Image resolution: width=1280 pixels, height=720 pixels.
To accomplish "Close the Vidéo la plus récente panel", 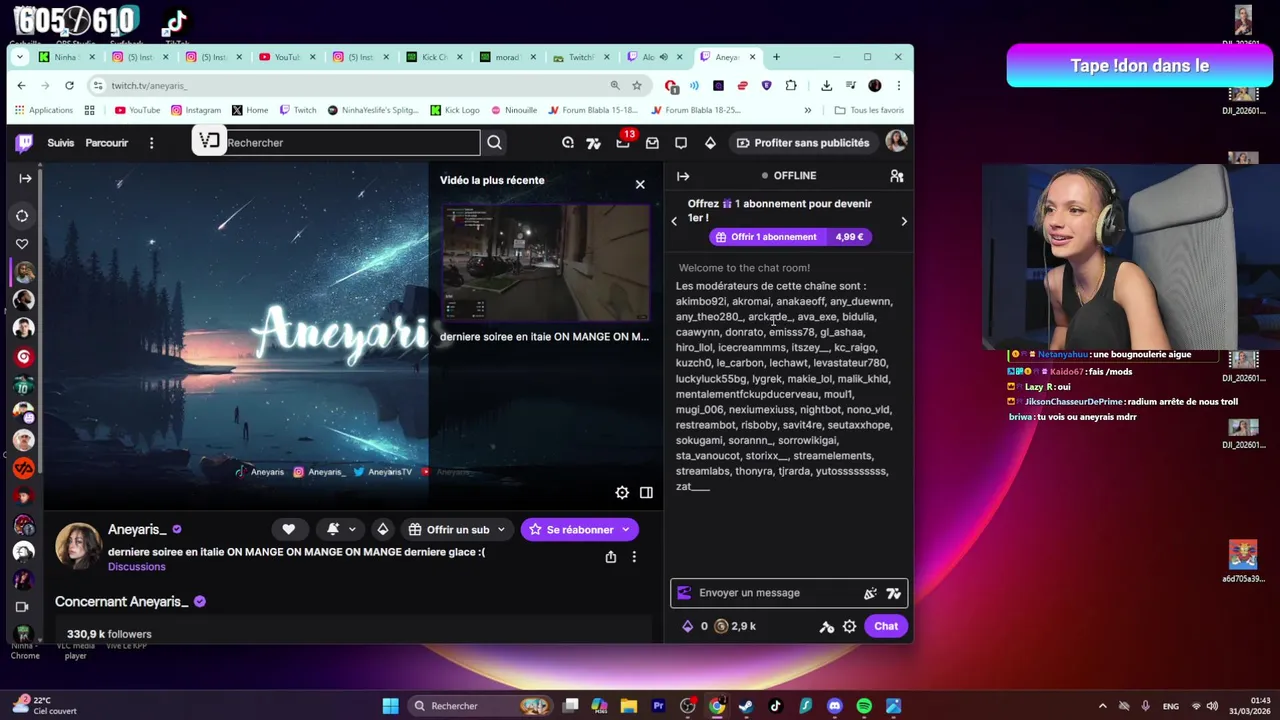I will tap(640, 184).
